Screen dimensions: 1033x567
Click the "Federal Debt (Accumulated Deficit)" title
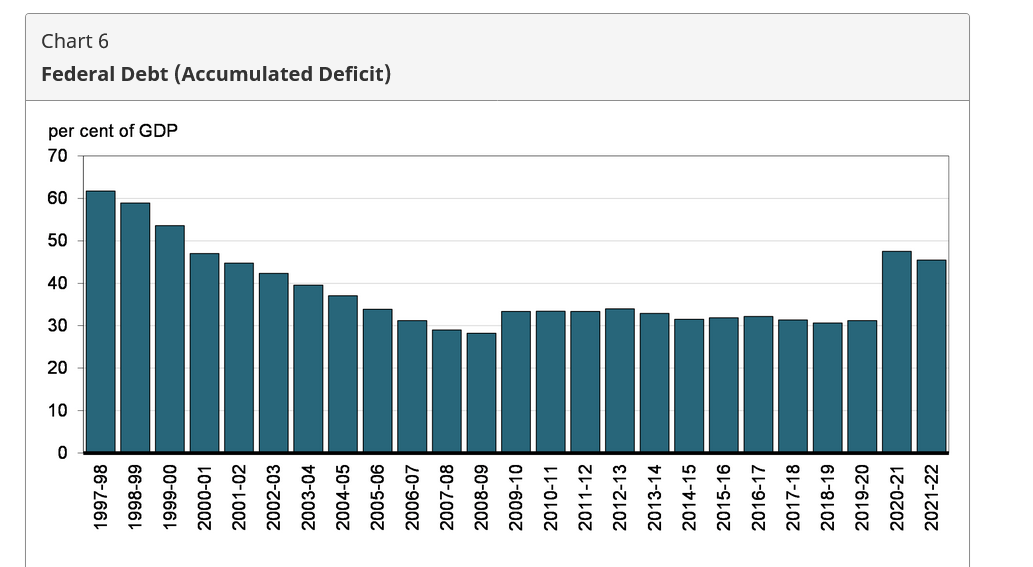coord(216,74)
